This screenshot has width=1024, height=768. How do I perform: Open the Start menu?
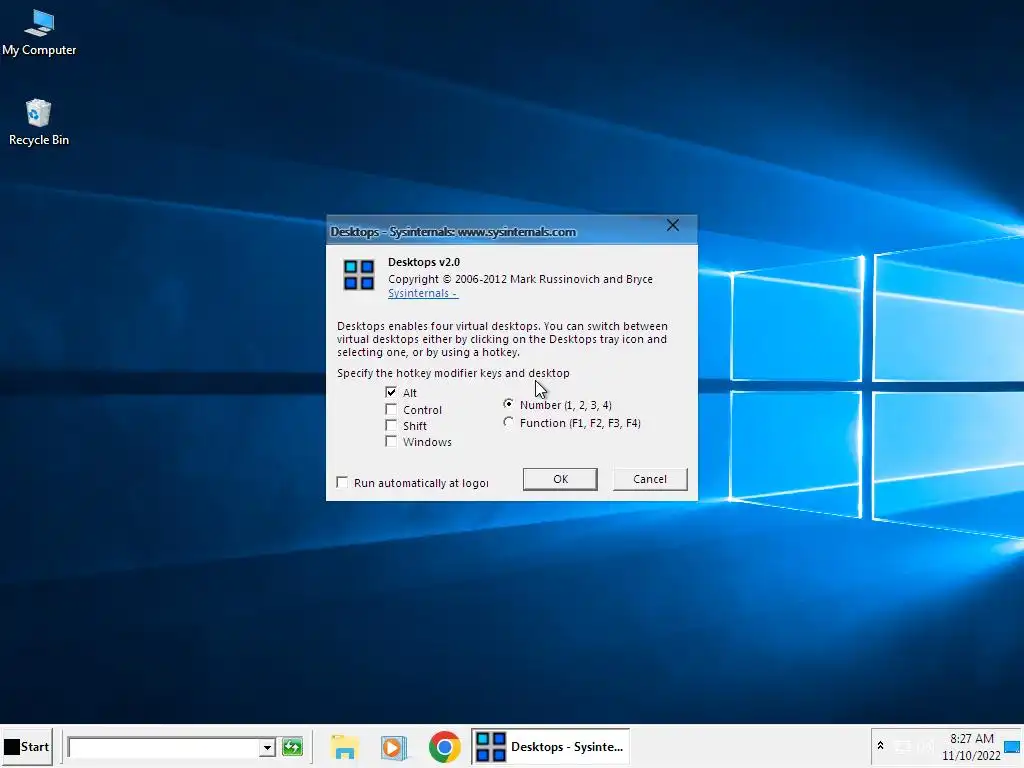(27, 746)
